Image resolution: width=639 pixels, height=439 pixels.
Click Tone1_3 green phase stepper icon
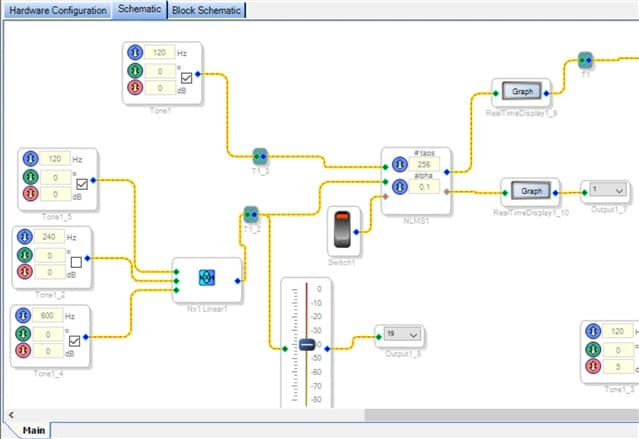pos(593,349)
